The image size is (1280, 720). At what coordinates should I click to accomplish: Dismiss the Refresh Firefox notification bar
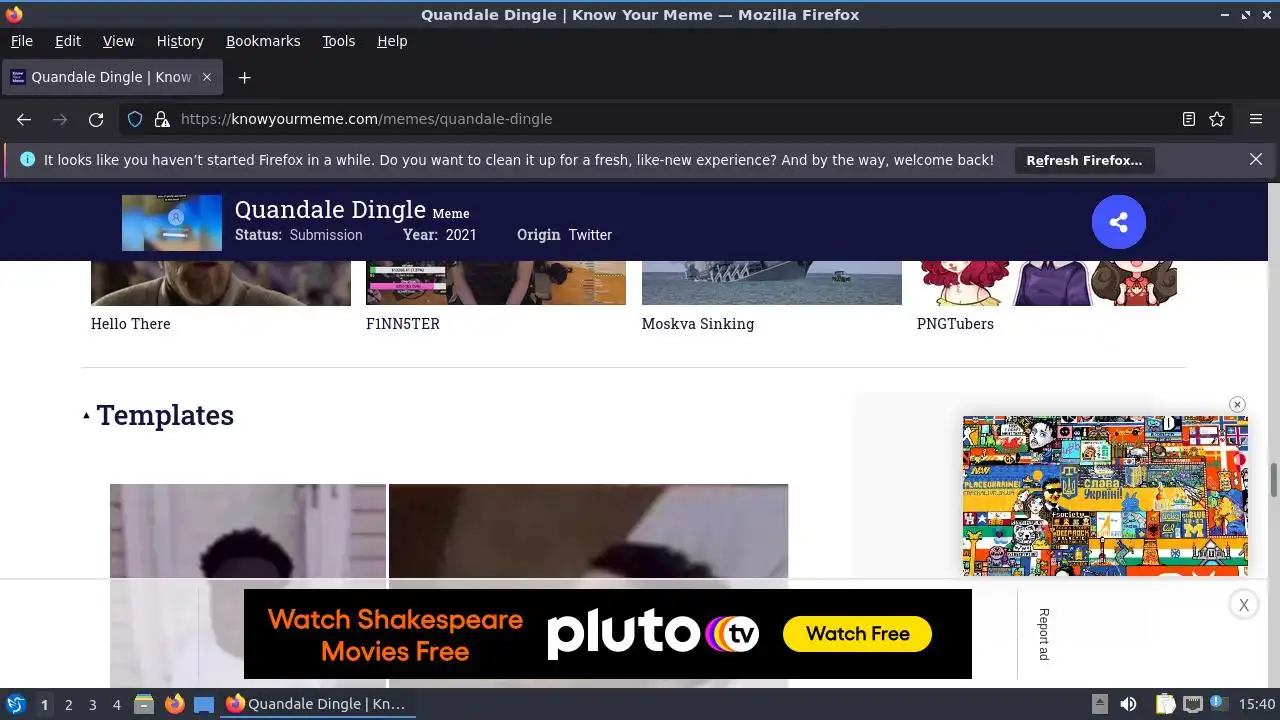(1256, 160)
